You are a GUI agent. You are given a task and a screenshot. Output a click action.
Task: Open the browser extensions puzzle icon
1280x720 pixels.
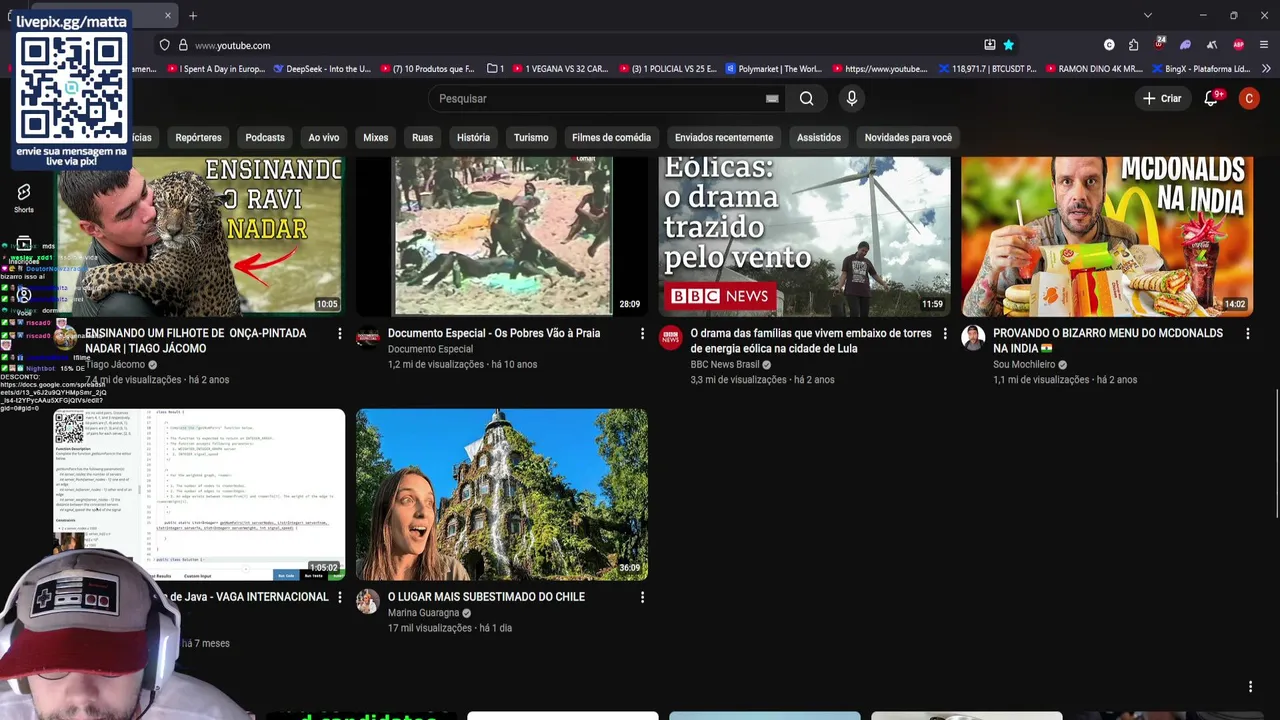[x=1133, y=45]
